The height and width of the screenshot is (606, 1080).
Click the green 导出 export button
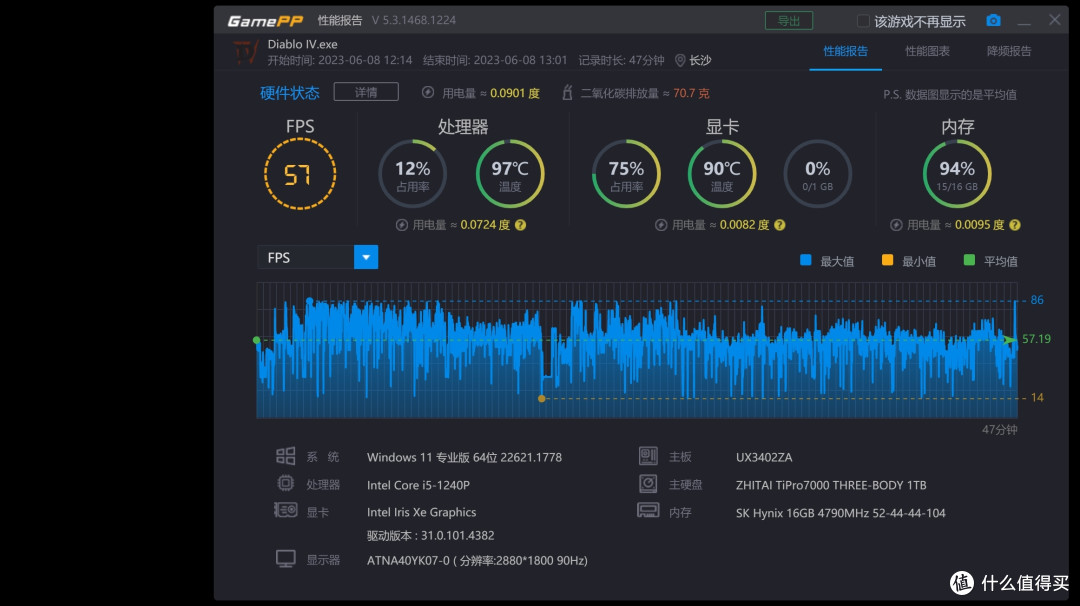click(x=789, y=21)
